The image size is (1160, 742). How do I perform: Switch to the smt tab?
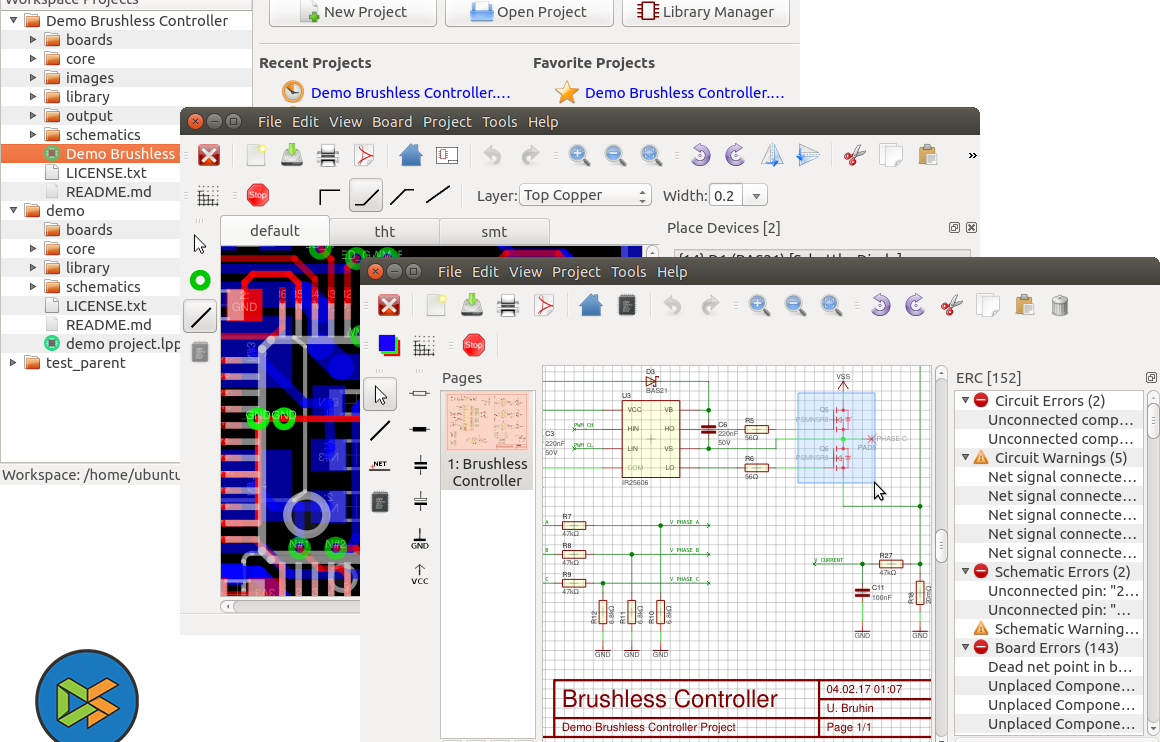point(494,231)
